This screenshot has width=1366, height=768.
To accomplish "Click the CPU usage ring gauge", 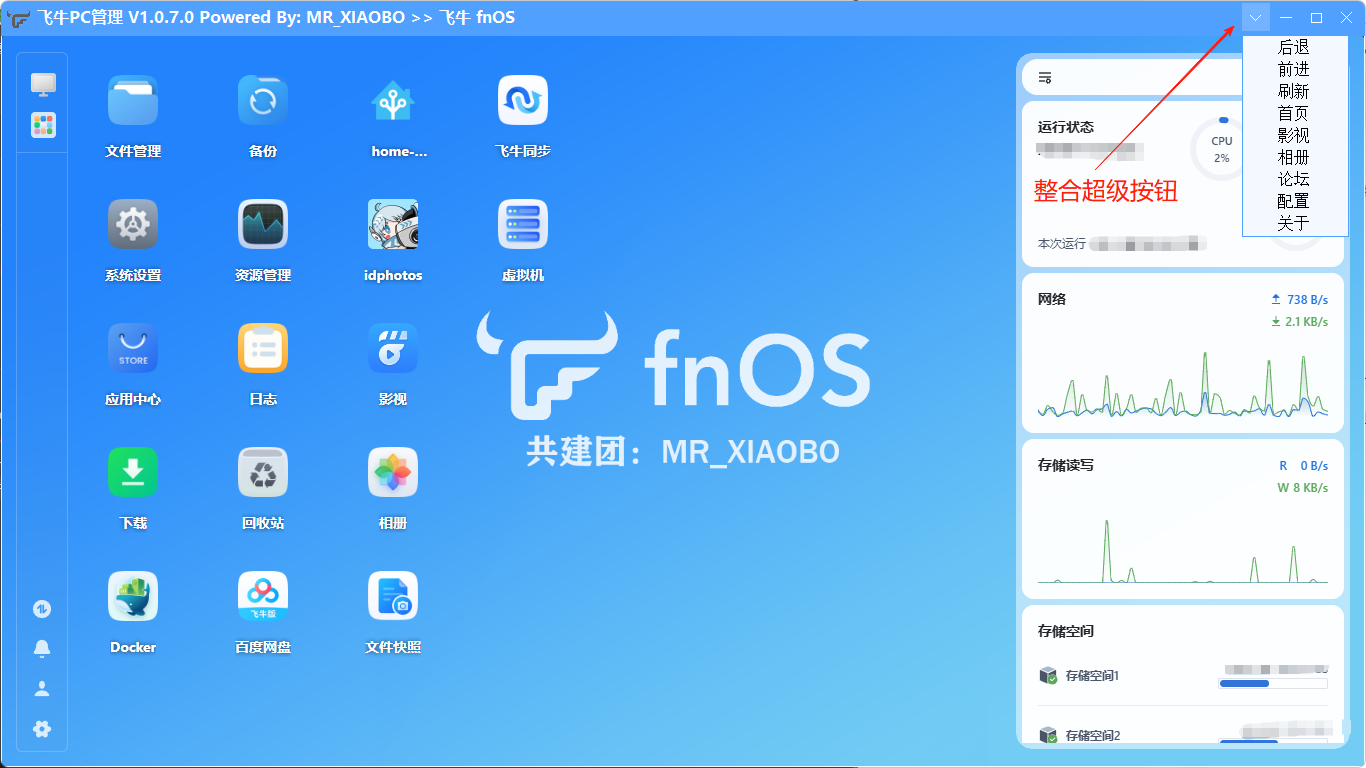I will [1221, 149].
